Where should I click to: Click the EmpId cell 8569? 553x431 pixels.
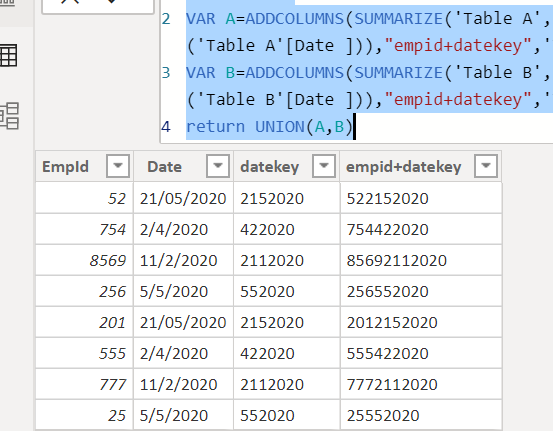click(x=84, y=260)
